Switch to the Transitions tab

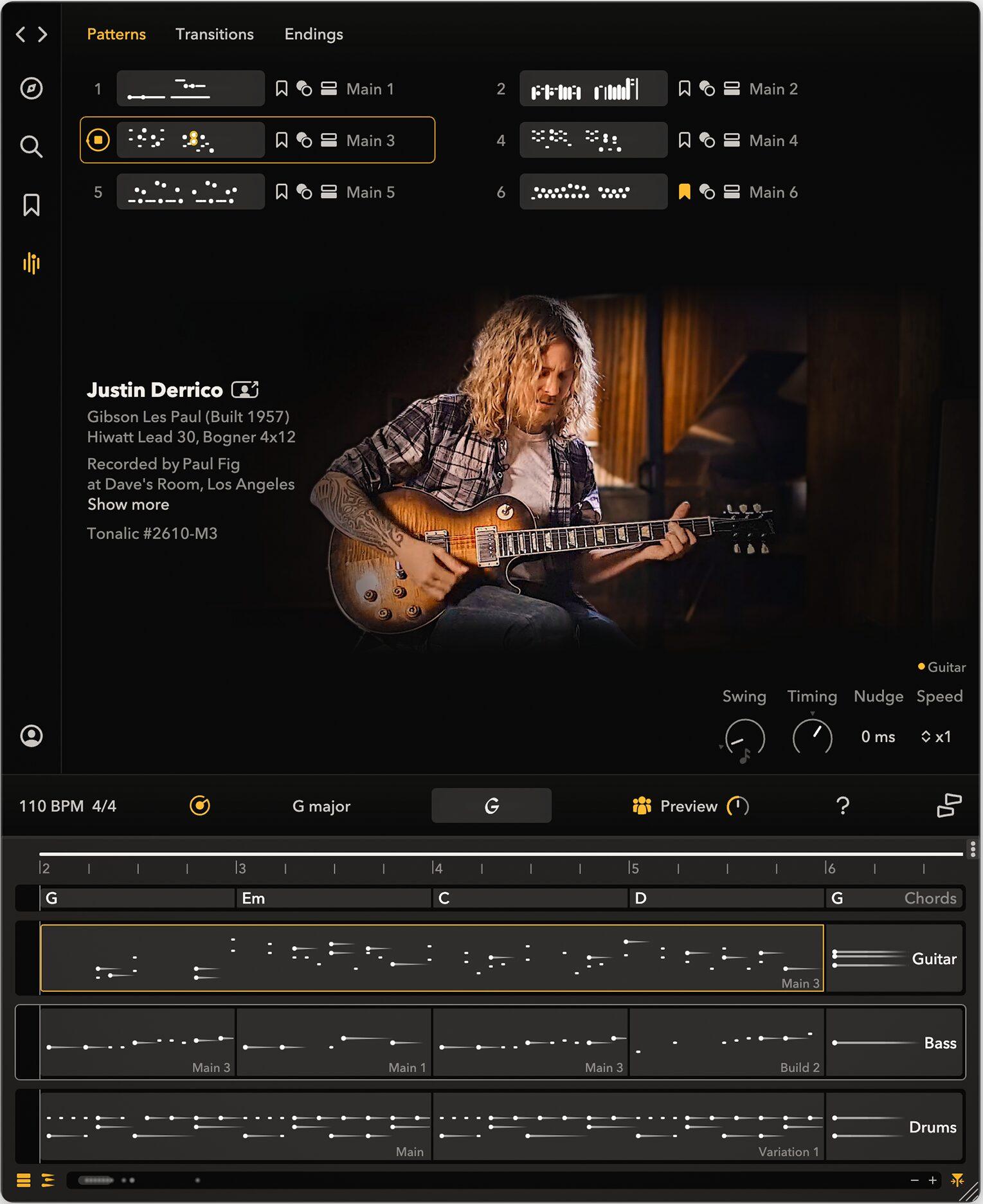click(x=214, y=34)
